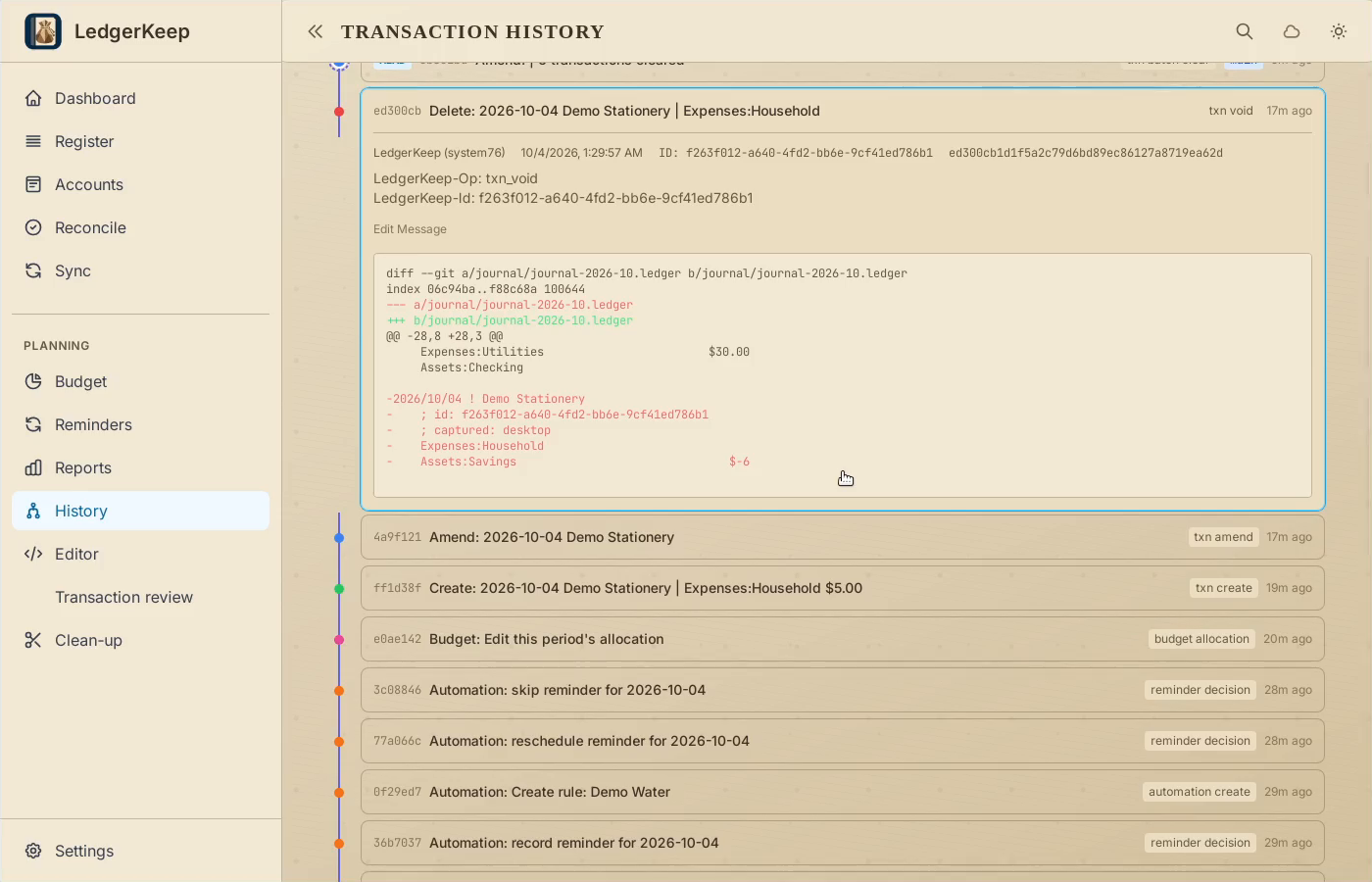This screenshot has width=1372, height=882.
Task: Expand the Create rule: Demo Water commit
Action: point(843,792)
